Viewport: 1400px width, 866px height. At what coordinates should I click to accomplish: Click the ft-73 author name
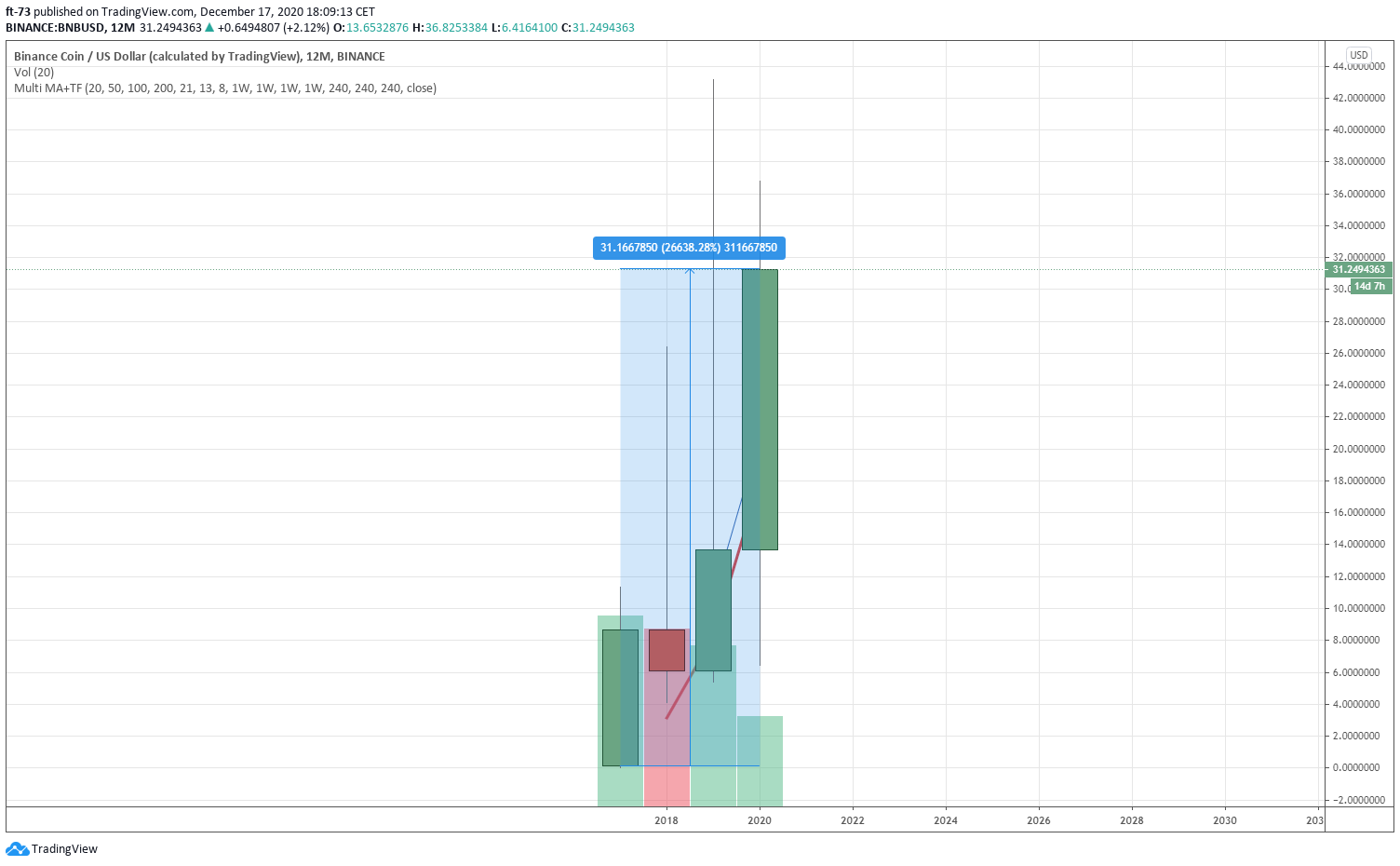[19, 11]
